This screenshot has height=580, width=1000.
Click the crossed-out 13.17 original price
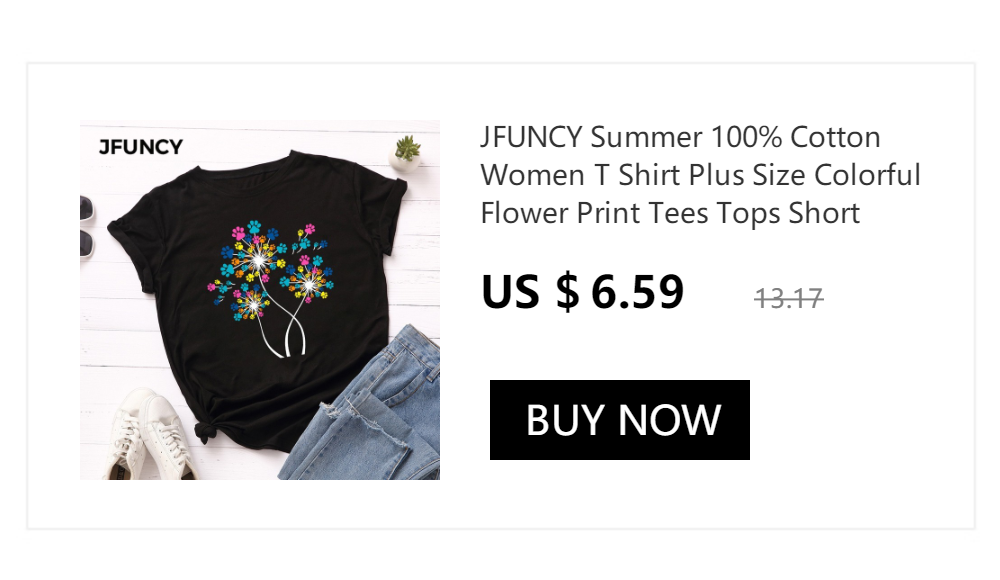pos(789,298)
